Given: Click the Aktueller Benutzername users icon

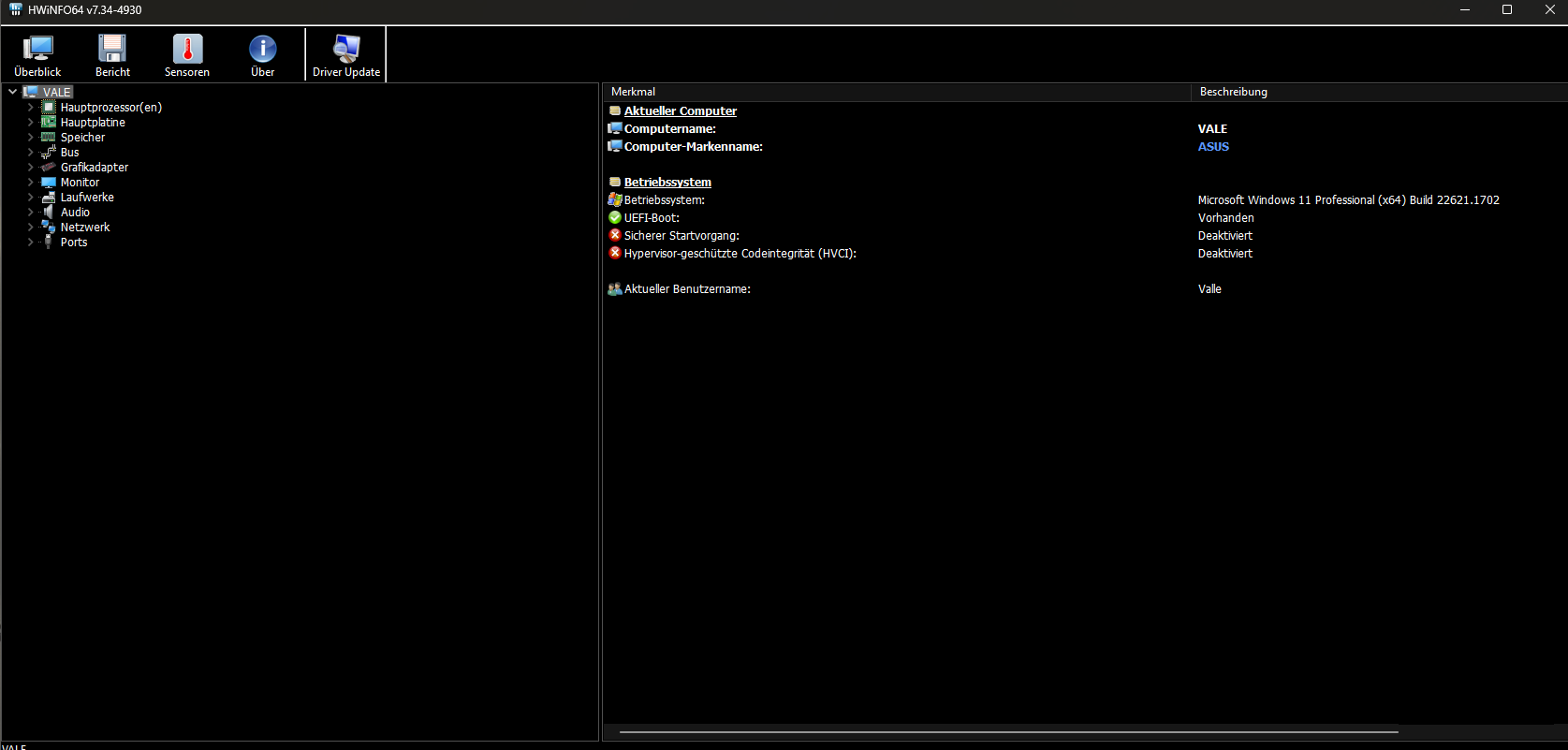Looking at the screenshot, I should [615, 288].
